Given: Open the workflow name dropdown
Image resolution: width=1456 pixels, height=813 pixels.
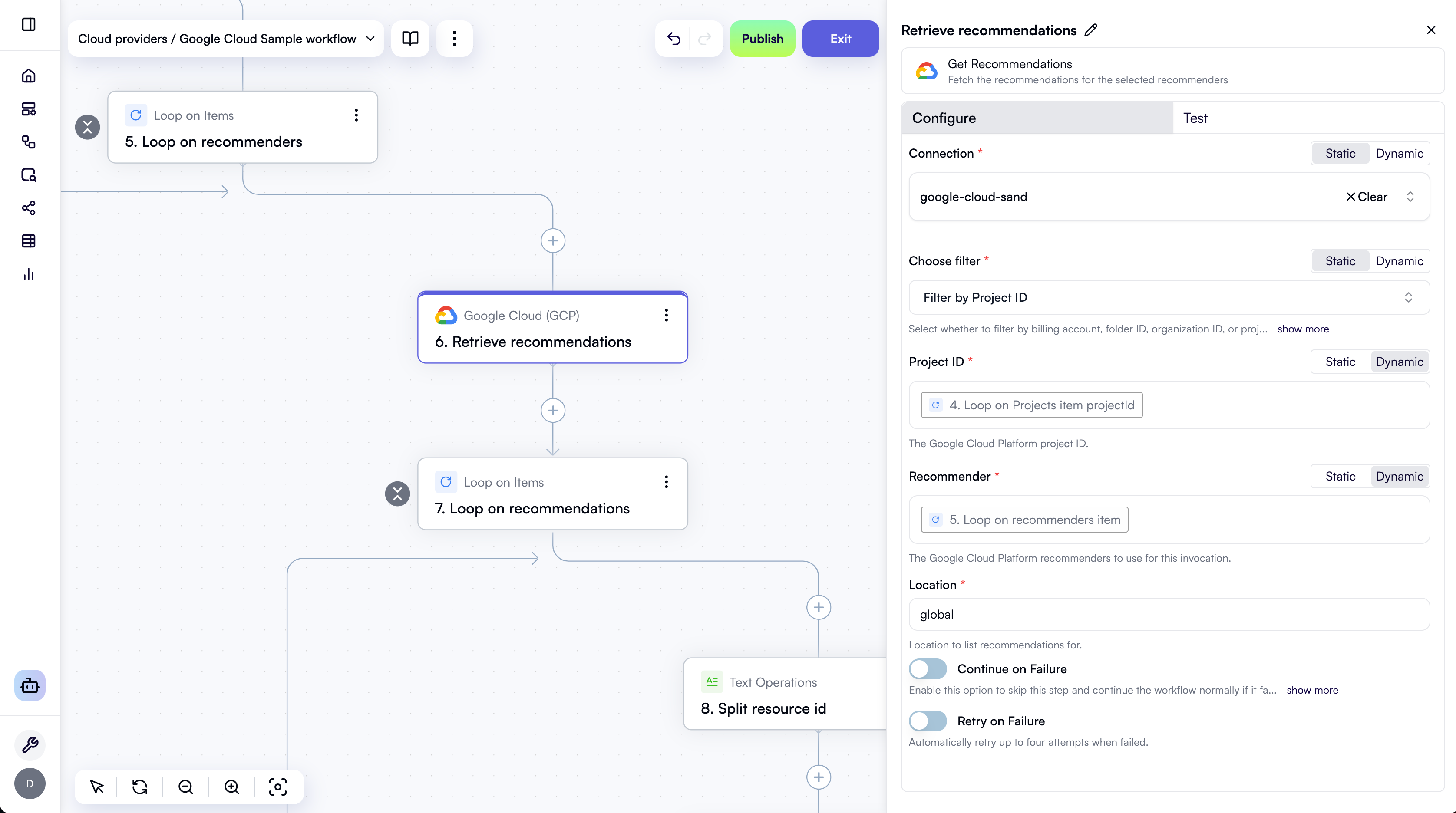Looking at the screenshot, I should tap(370, 39).
